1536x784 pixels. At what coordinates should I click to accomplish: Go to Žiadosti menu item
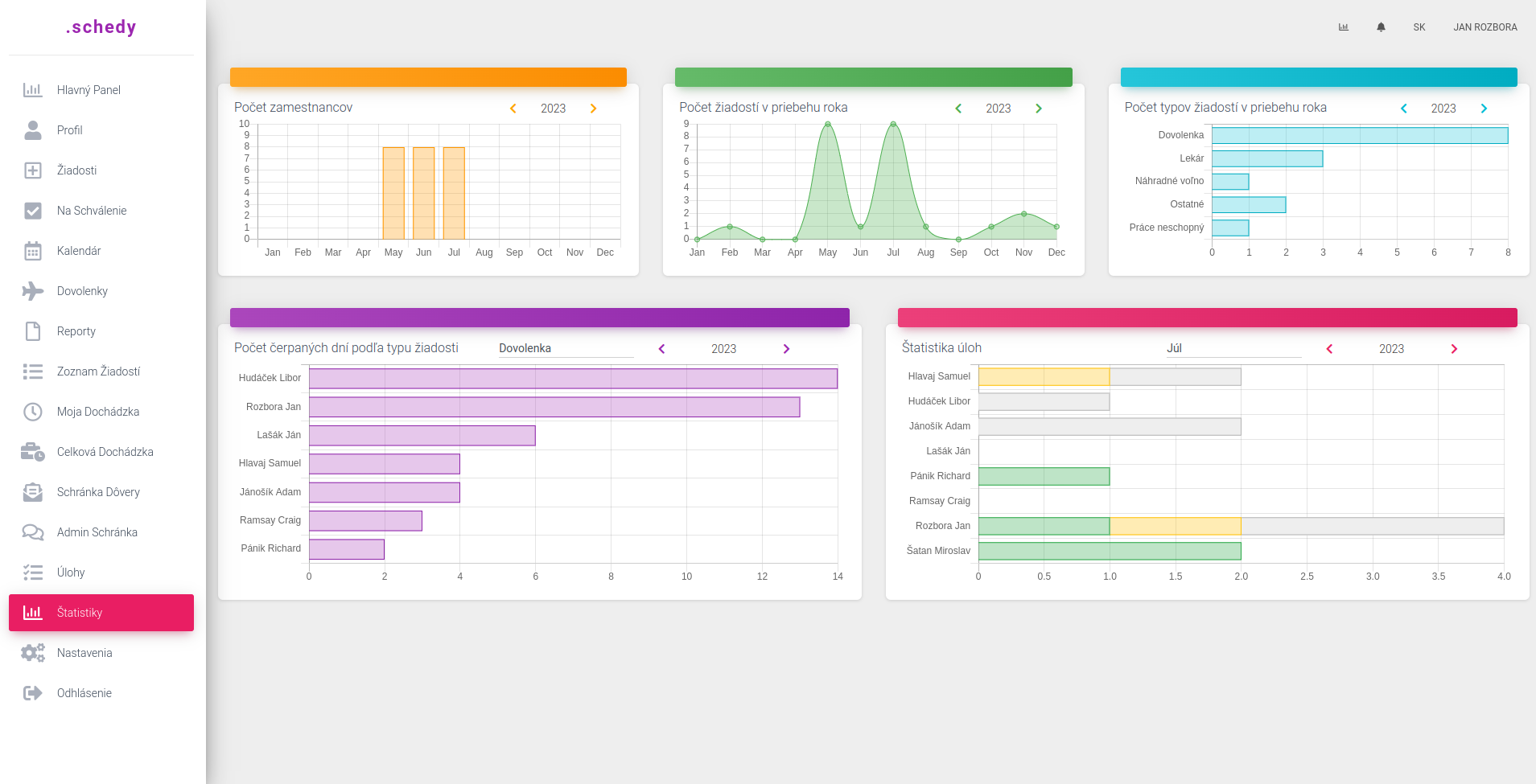[101, 170]
